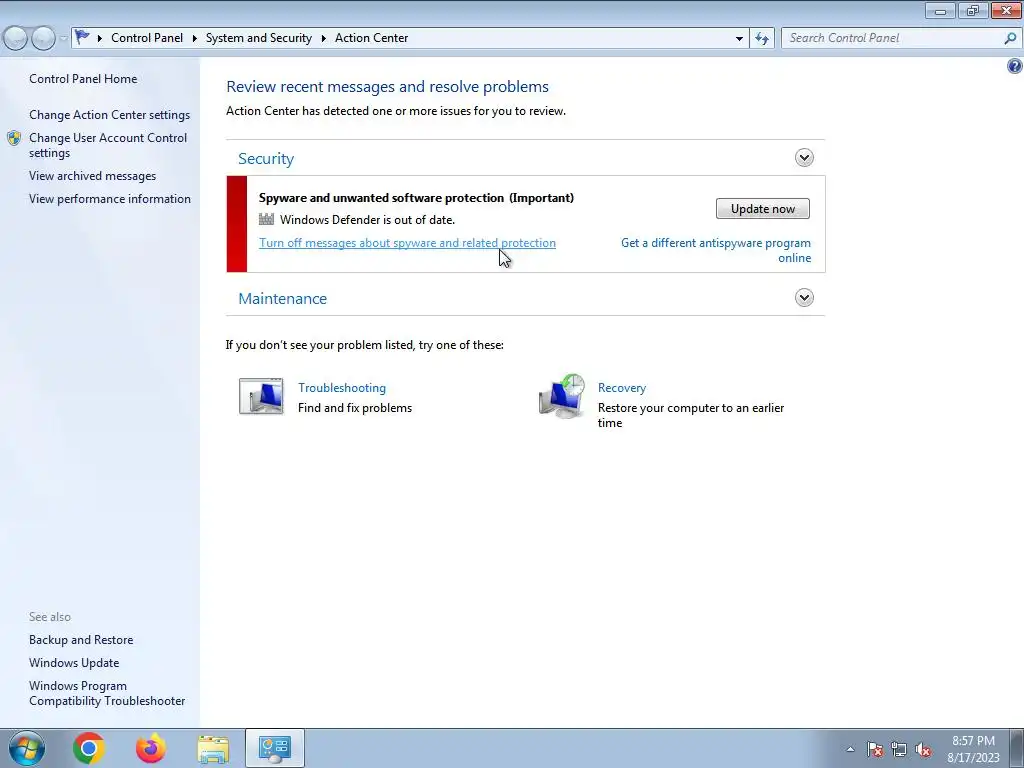Open Windows Update link

[x=74, y=663]
